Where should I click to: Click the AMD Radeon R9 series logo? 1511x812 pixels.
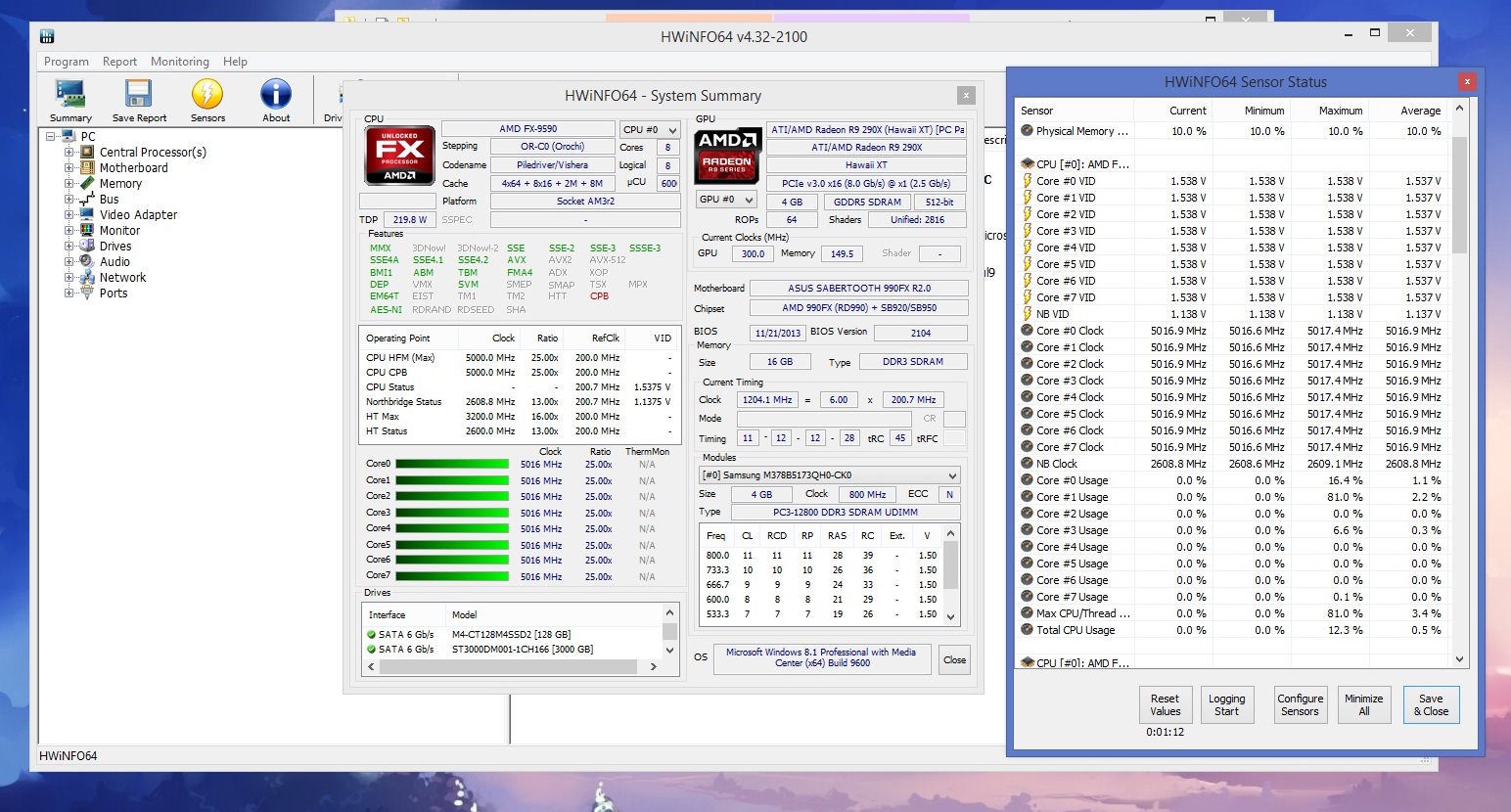point(727,156)
